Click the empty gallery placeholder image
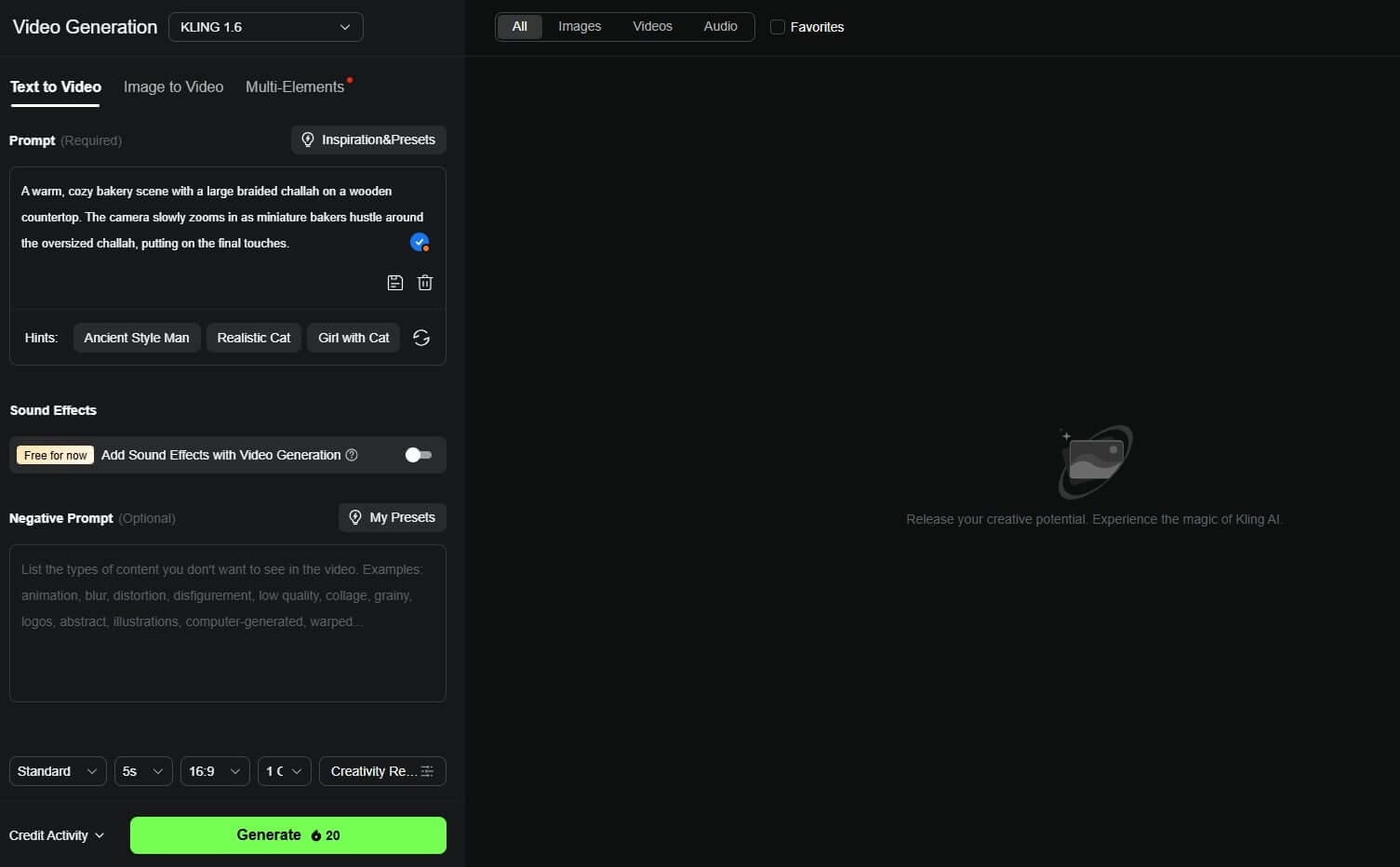The width and height of the screenshot is (1400, 867). [x=1095, y=461]
